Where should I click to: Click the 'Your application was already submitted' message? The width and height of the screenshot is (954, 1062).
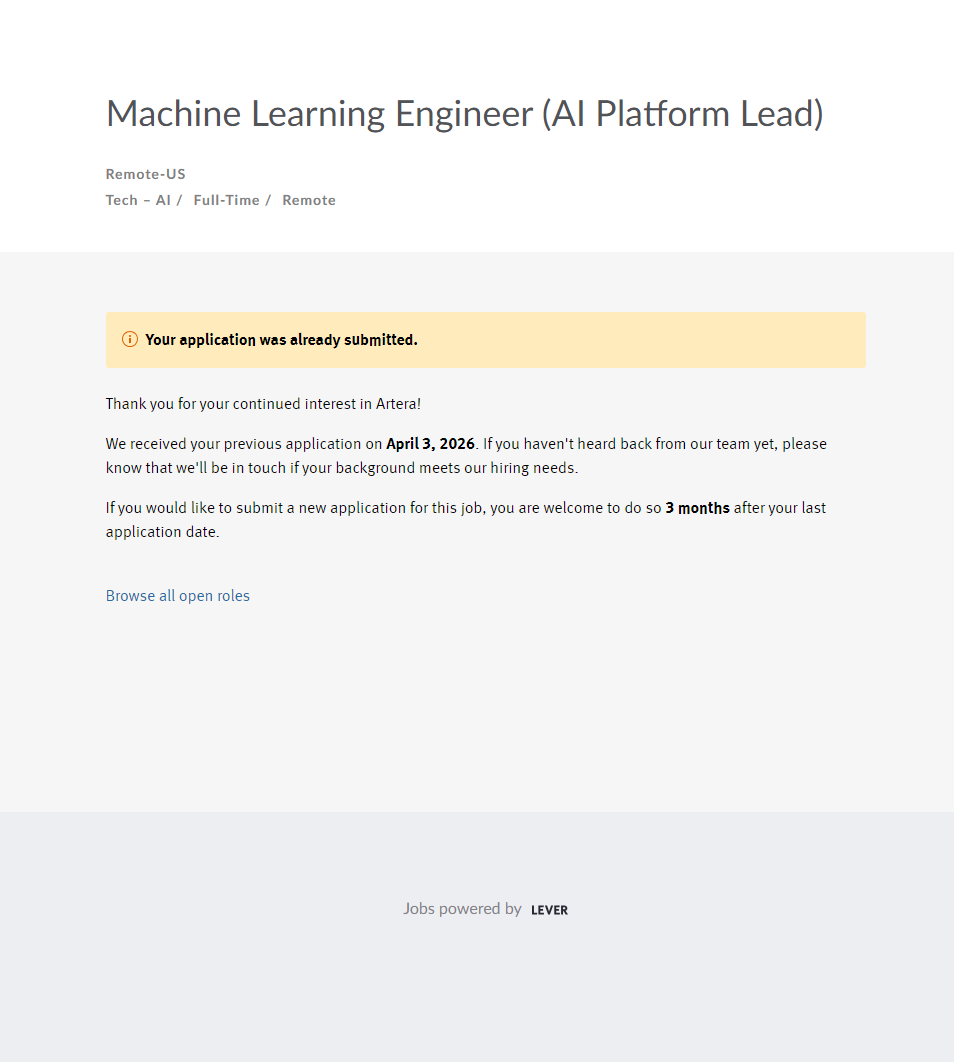tap(281, 340)
